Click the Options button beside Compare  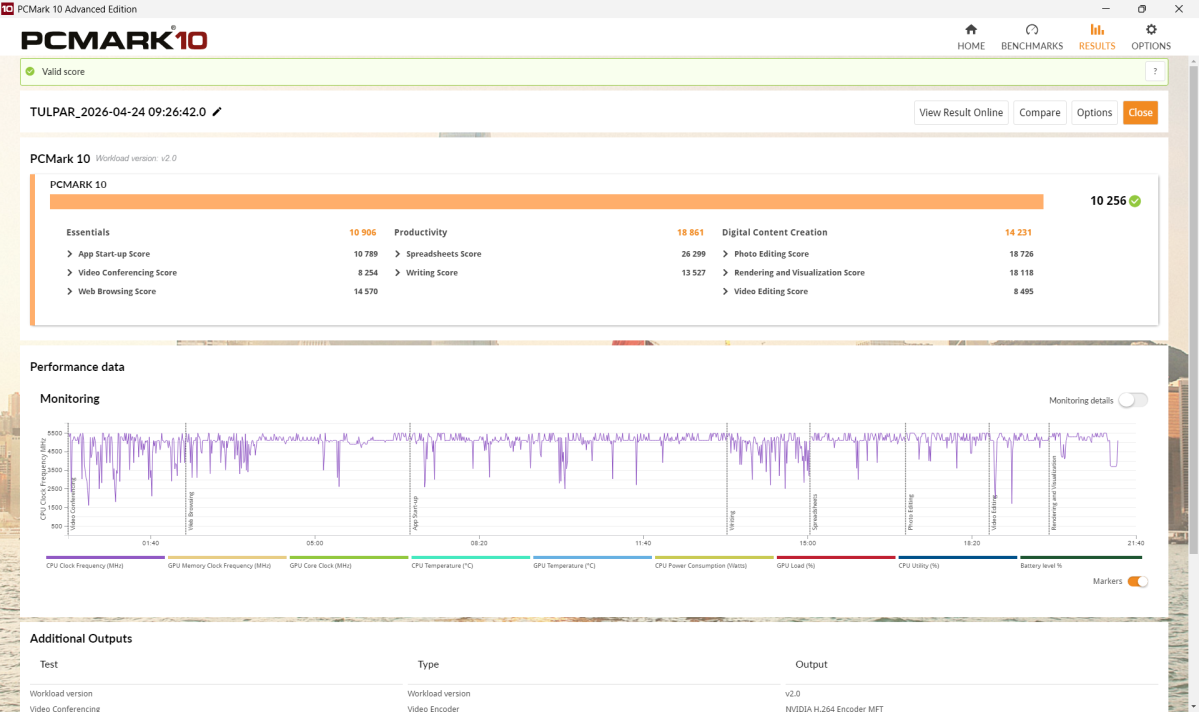point(1094,112)
